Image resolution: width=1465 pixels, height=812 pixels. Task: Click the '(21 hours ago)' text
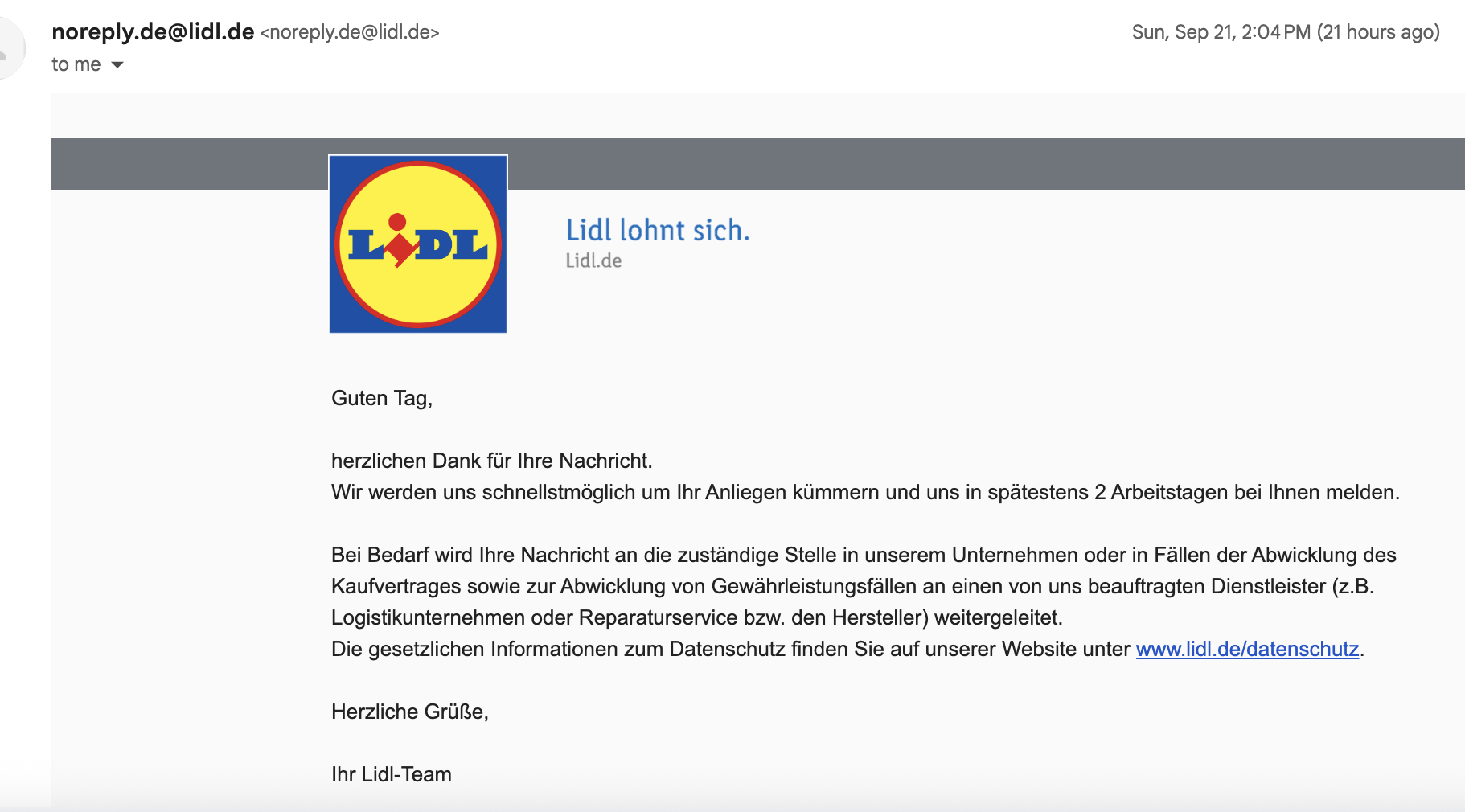click(1378, 32)
